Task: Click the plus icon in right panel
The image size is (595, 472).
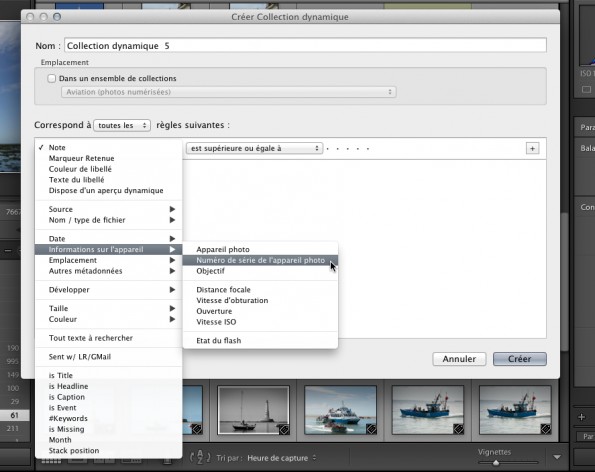Action: [x=582, y=417]
